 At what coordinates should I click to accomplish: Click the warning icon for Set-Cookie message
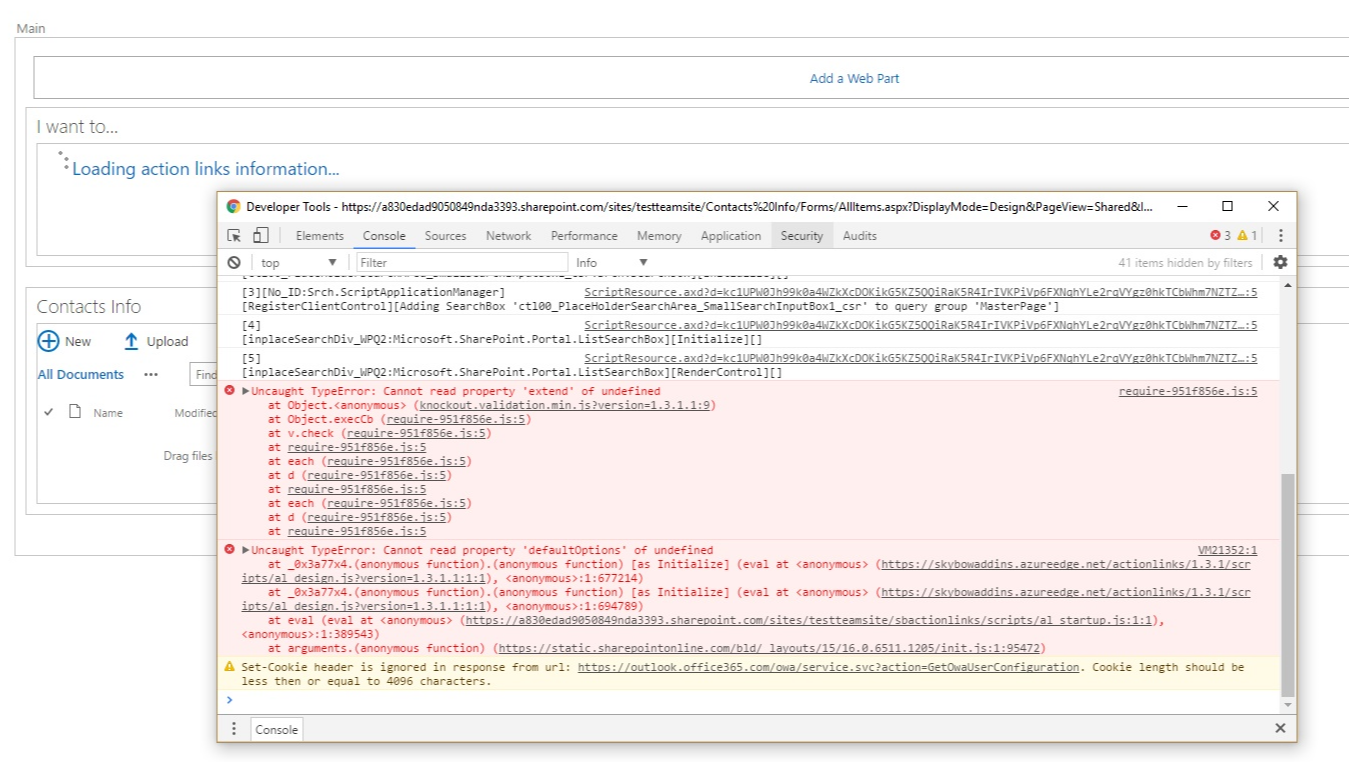(230, 667)
